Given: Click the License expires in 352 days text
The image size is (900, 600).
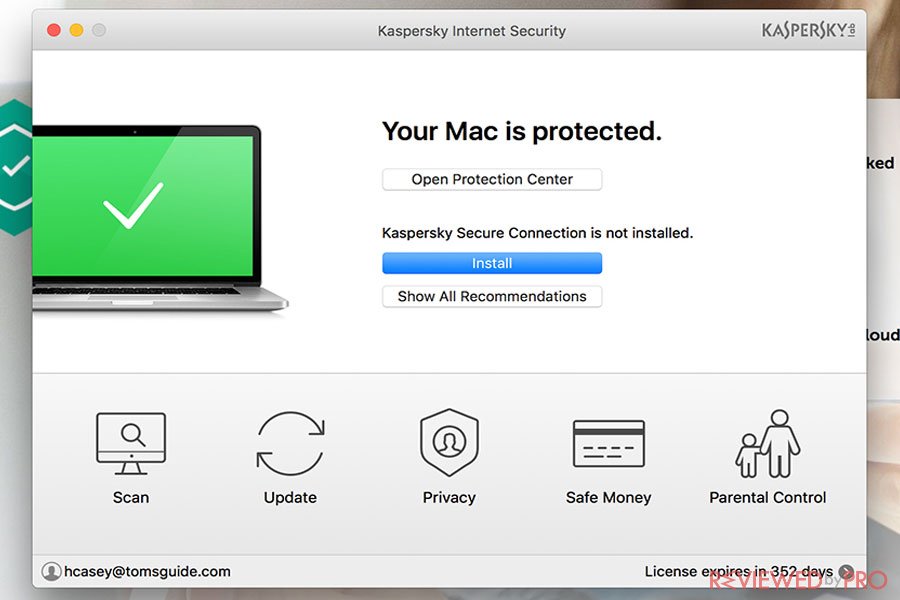Looking at the screenshot, I should click(739, 571).
